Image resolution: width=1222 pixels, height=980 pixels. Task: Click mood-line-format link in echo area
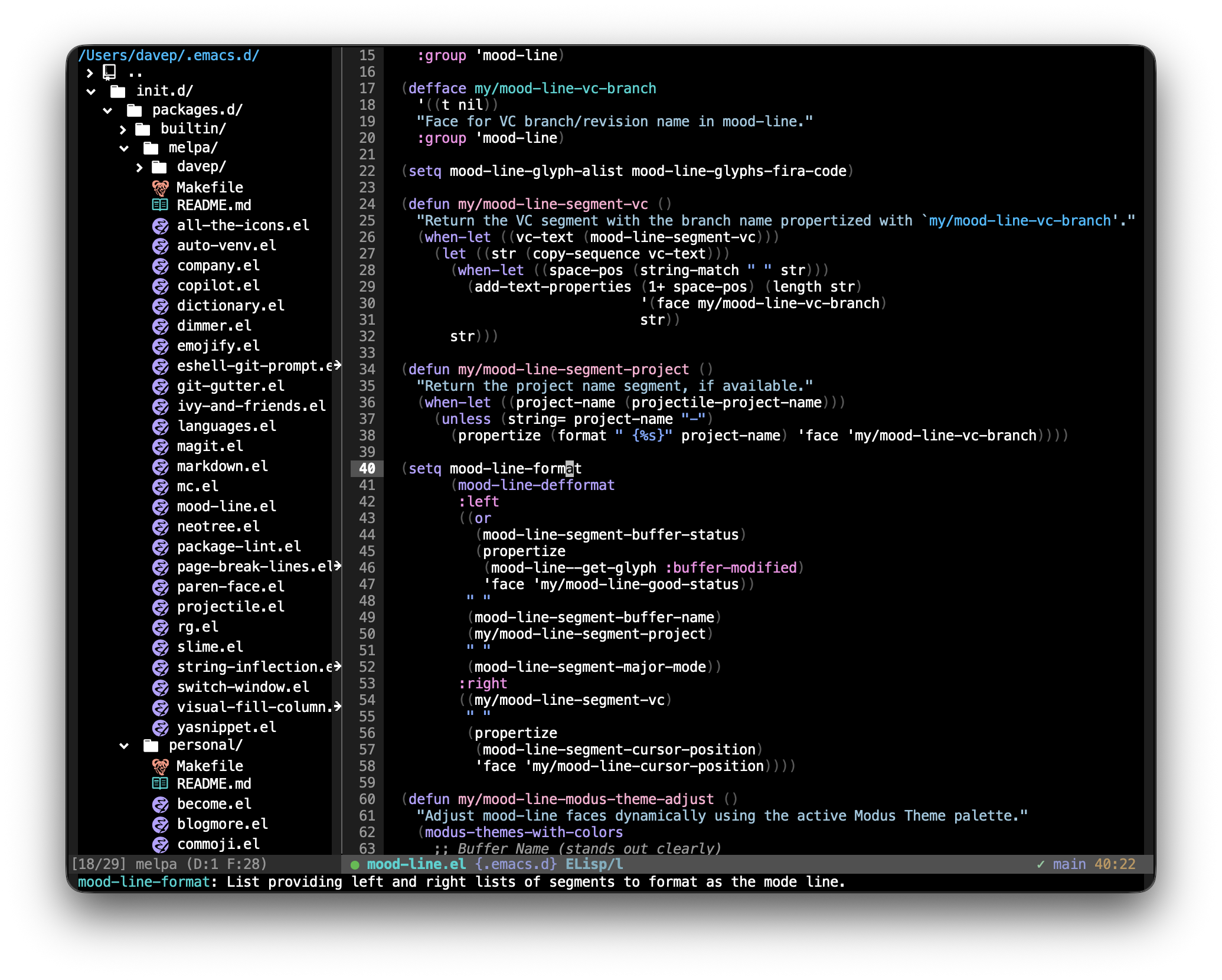tap(144, 882)
